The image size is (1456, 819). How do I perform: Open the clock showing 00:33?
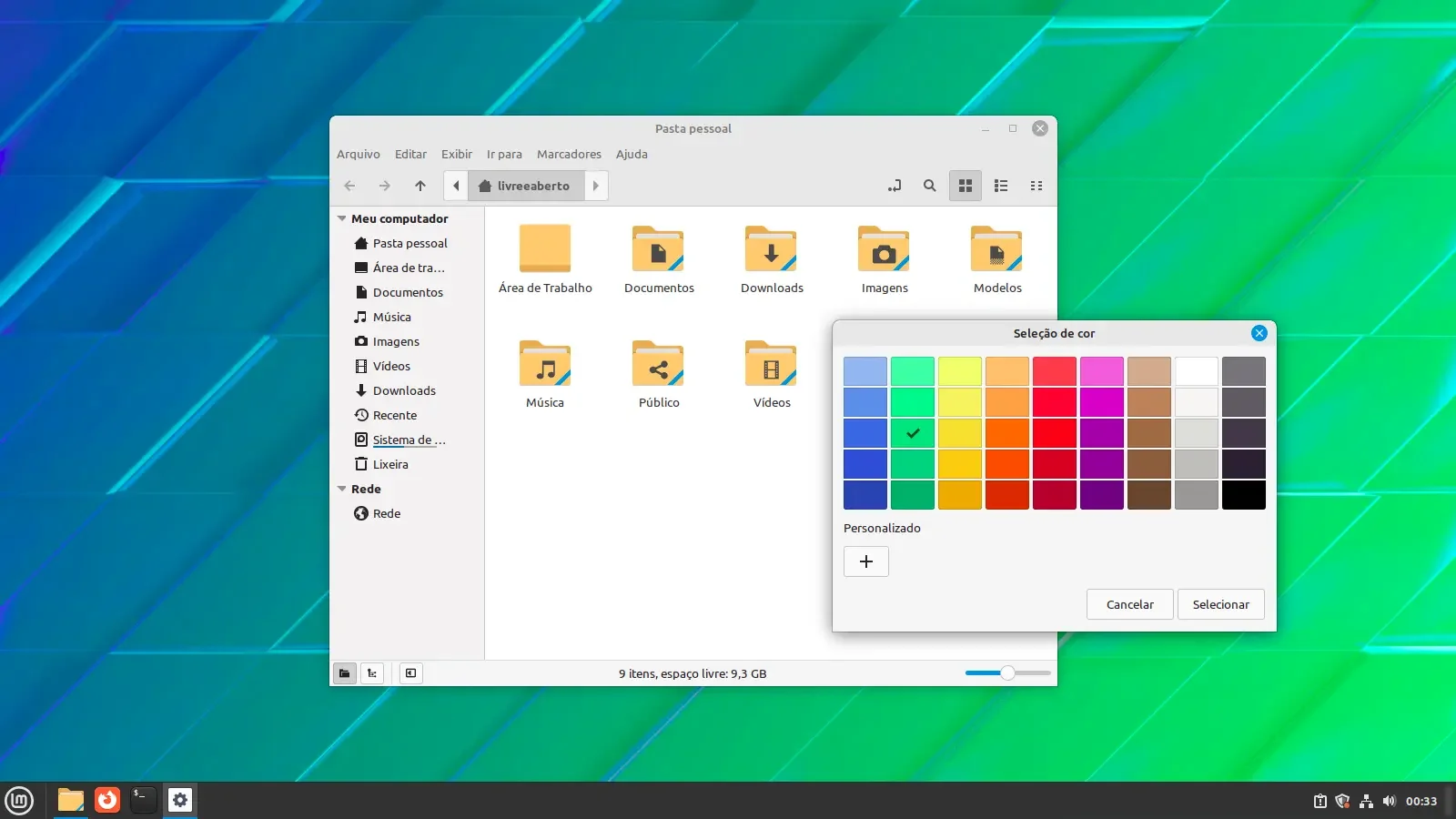point(1421,801)
